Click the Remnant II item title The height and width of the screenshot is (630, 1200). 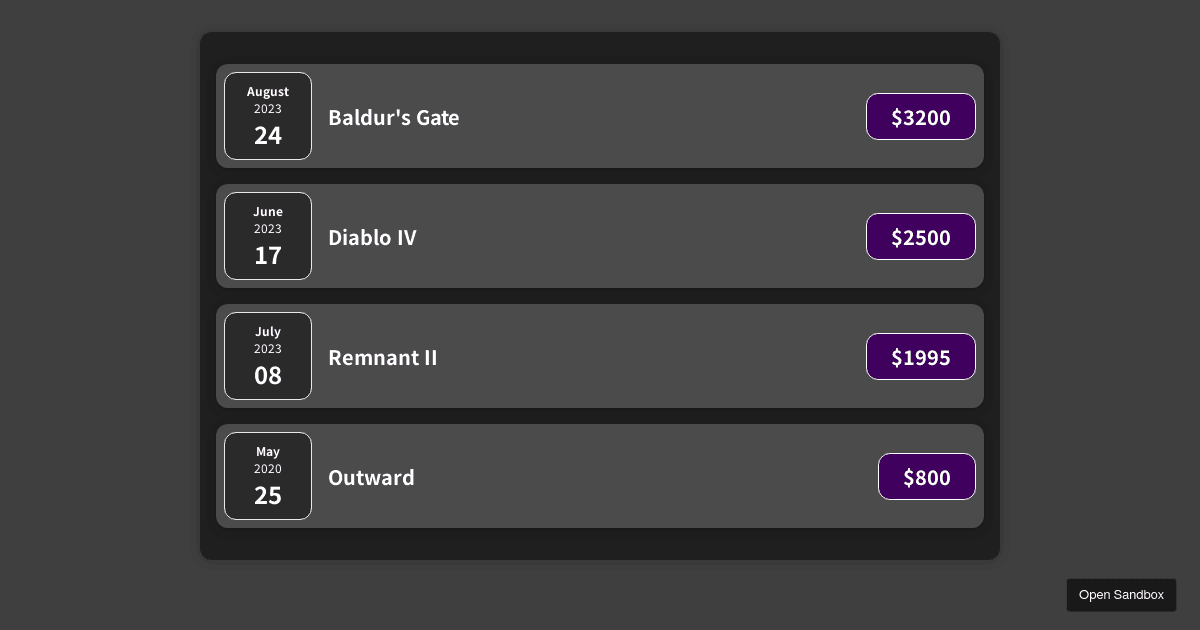click(382, 357)
